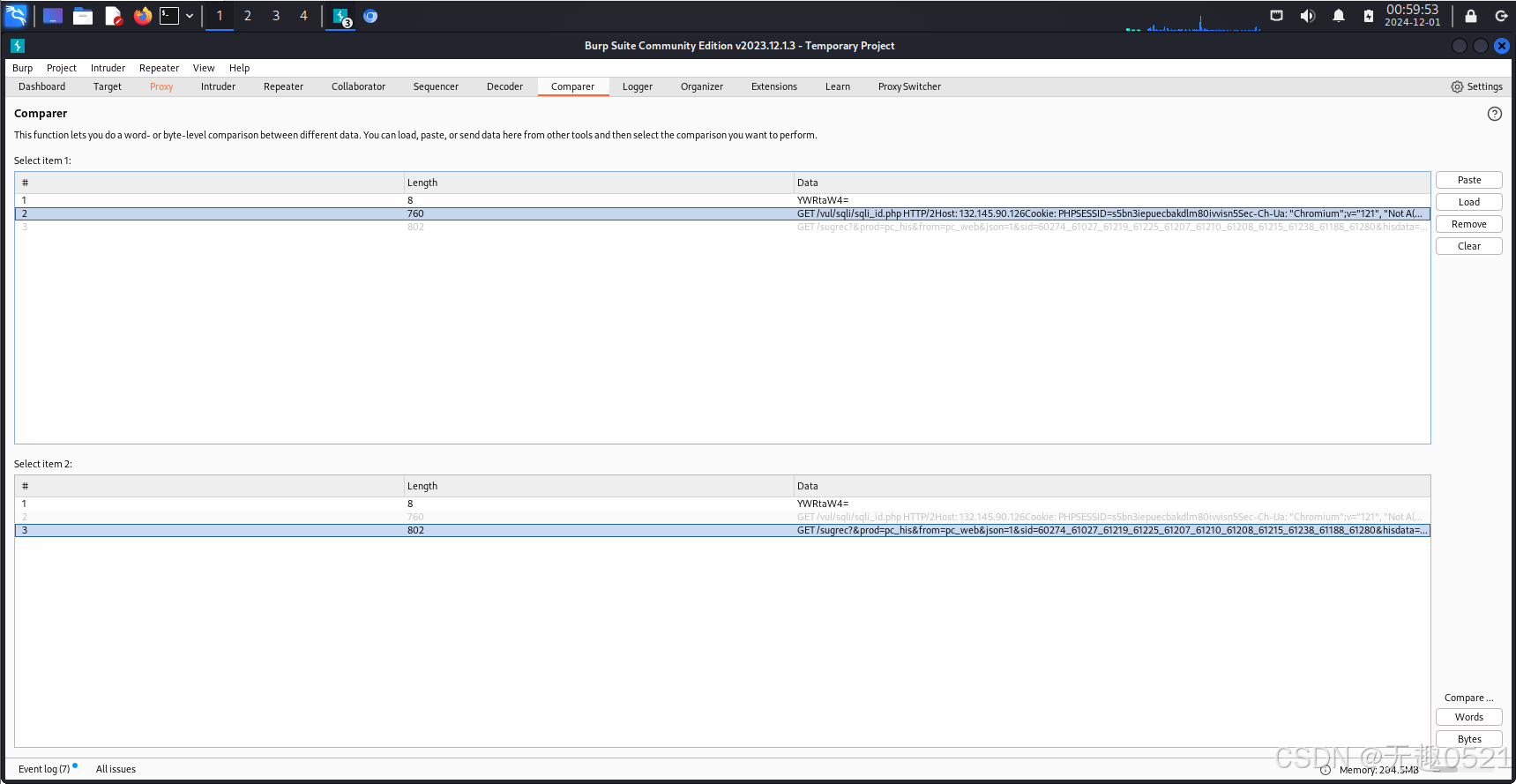The width and height of the screenshot is (1516, 784).
Task: Open All issues in status bar
Action: (116, 769)
